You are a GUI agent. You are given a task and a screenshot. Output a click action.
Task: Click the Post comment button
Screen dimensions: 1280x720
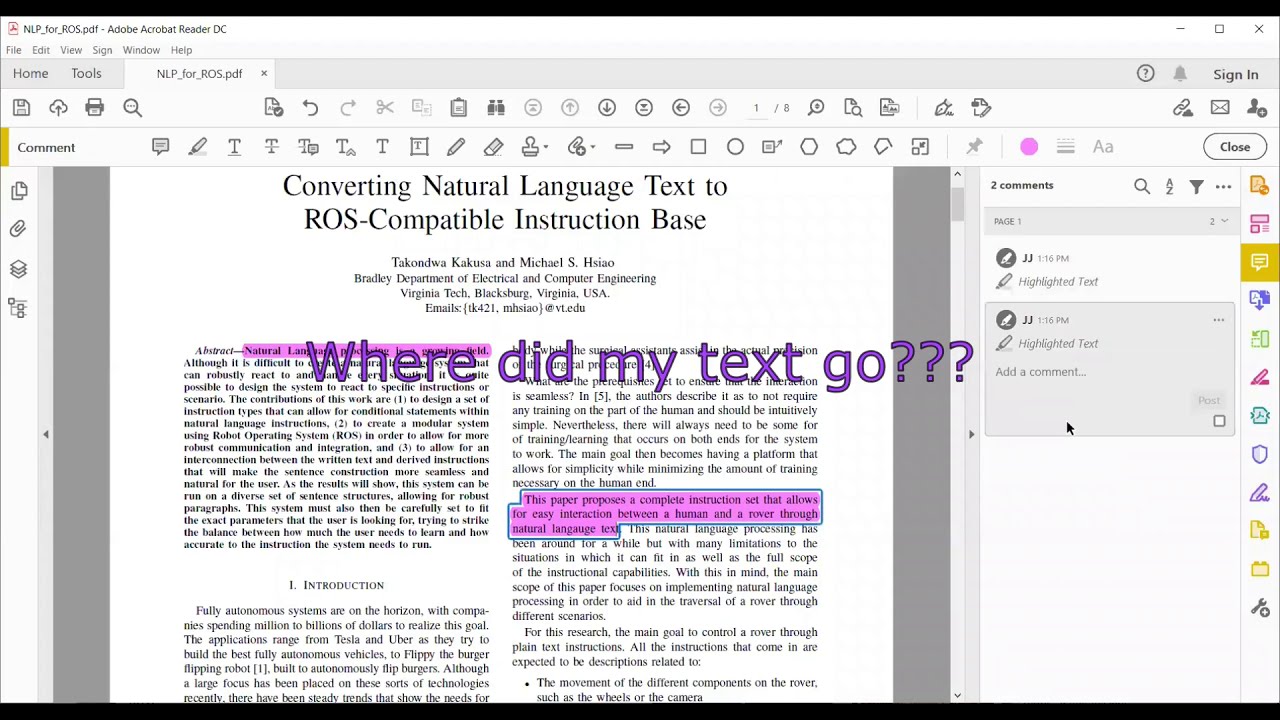1209,400
